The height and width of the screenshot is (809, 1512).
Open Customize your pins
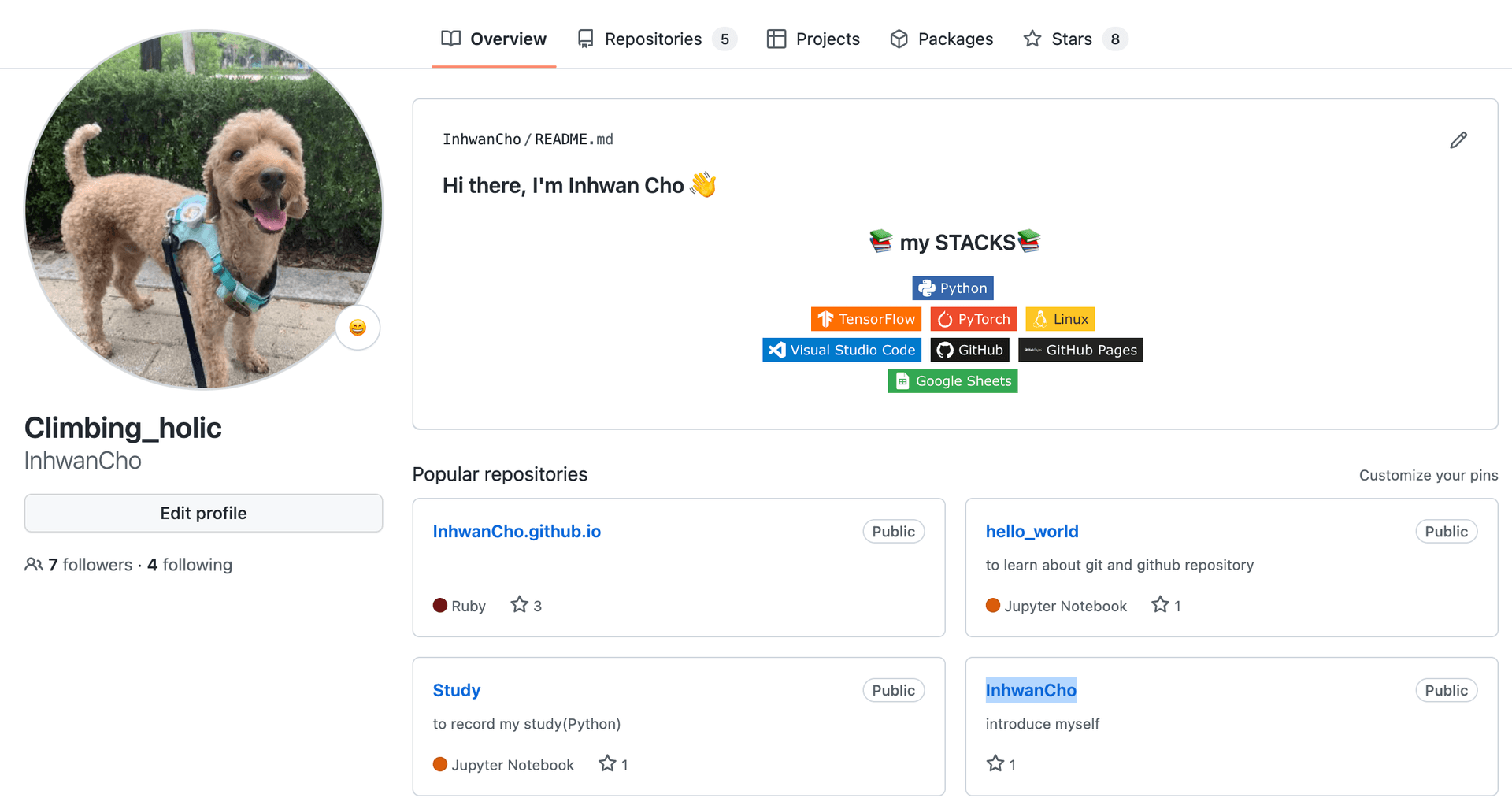(x=1428, y=475)
